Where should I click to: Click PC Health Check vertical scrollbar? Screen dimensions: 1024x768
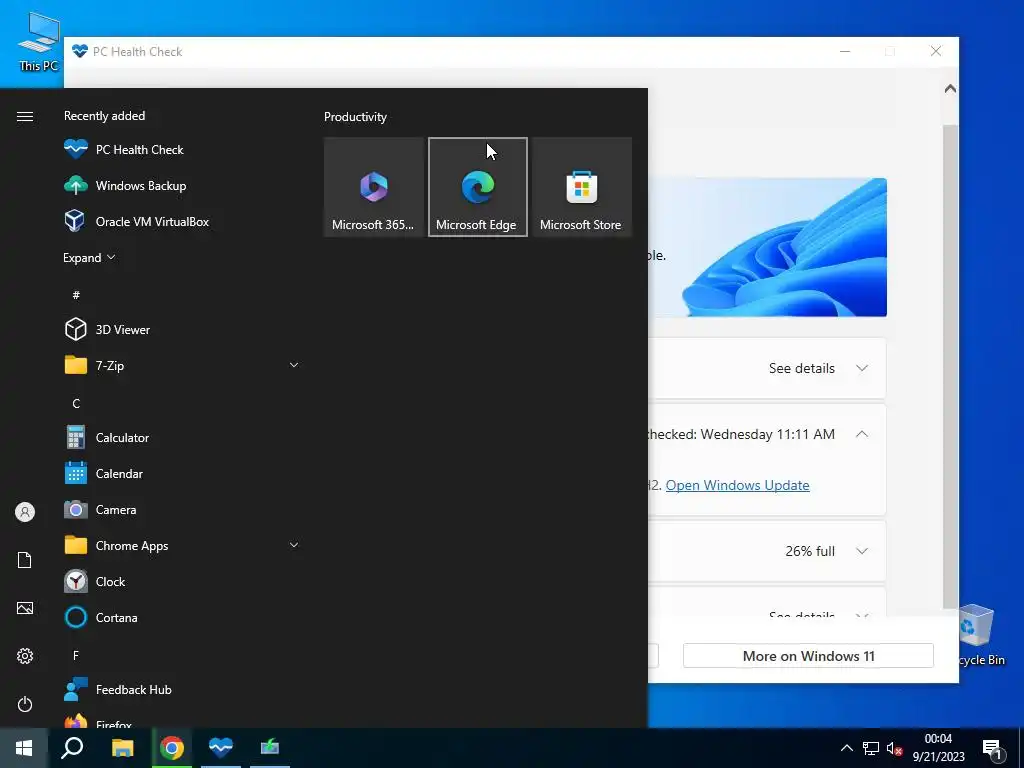[950, 366]
